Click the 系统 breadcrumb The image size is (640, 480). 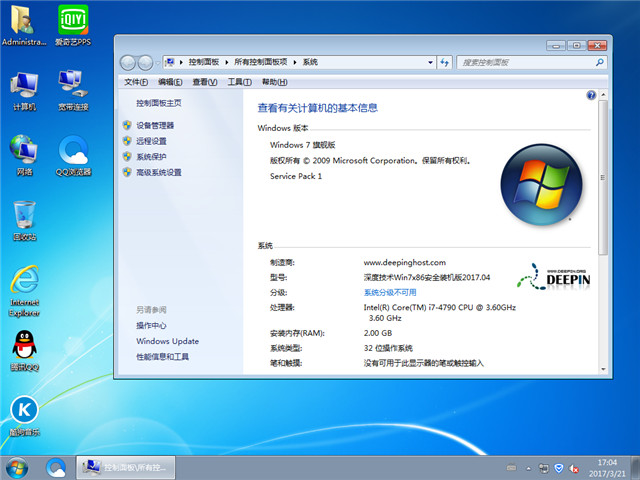tap(310, 62)
